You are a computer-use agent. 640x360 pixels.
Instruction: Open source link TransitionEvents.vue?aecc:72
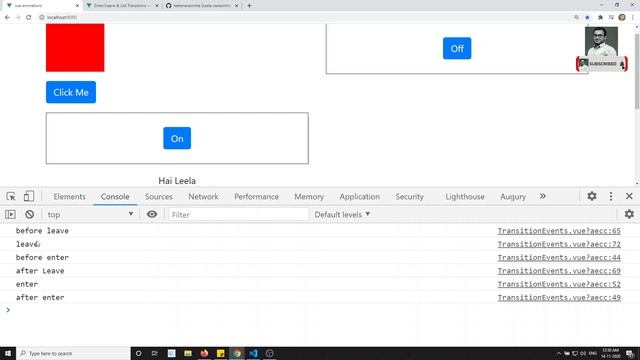pos(559,244)
